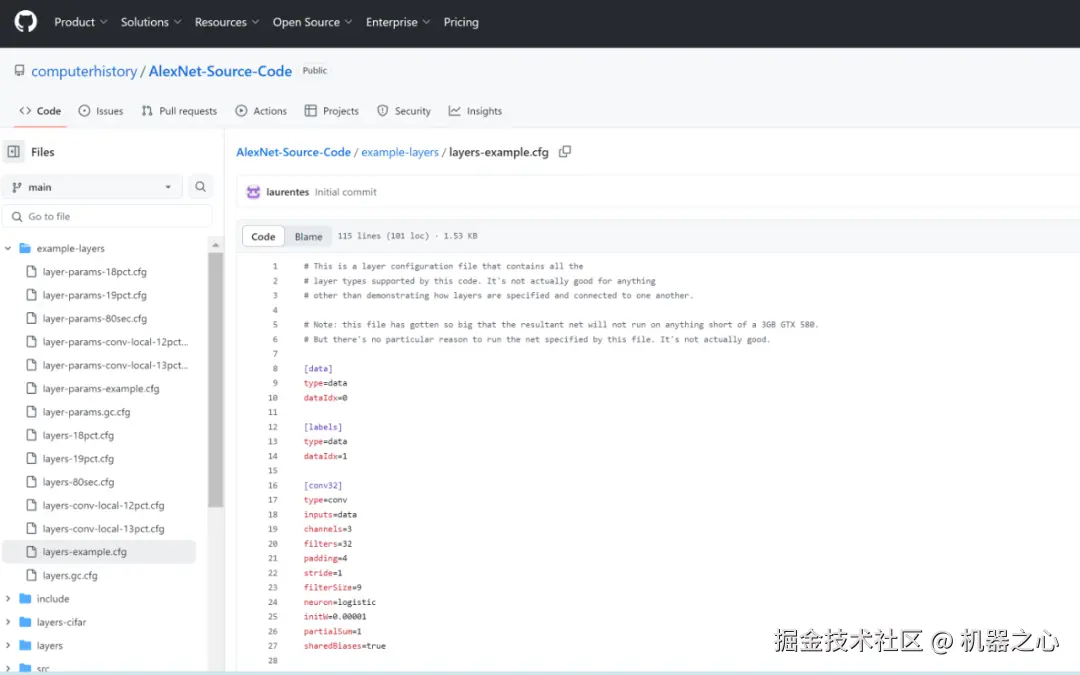Image resolution: width=1080 pixels, height=675 pixels.
Task: Click the [labels] section header text
Action: 323,427
